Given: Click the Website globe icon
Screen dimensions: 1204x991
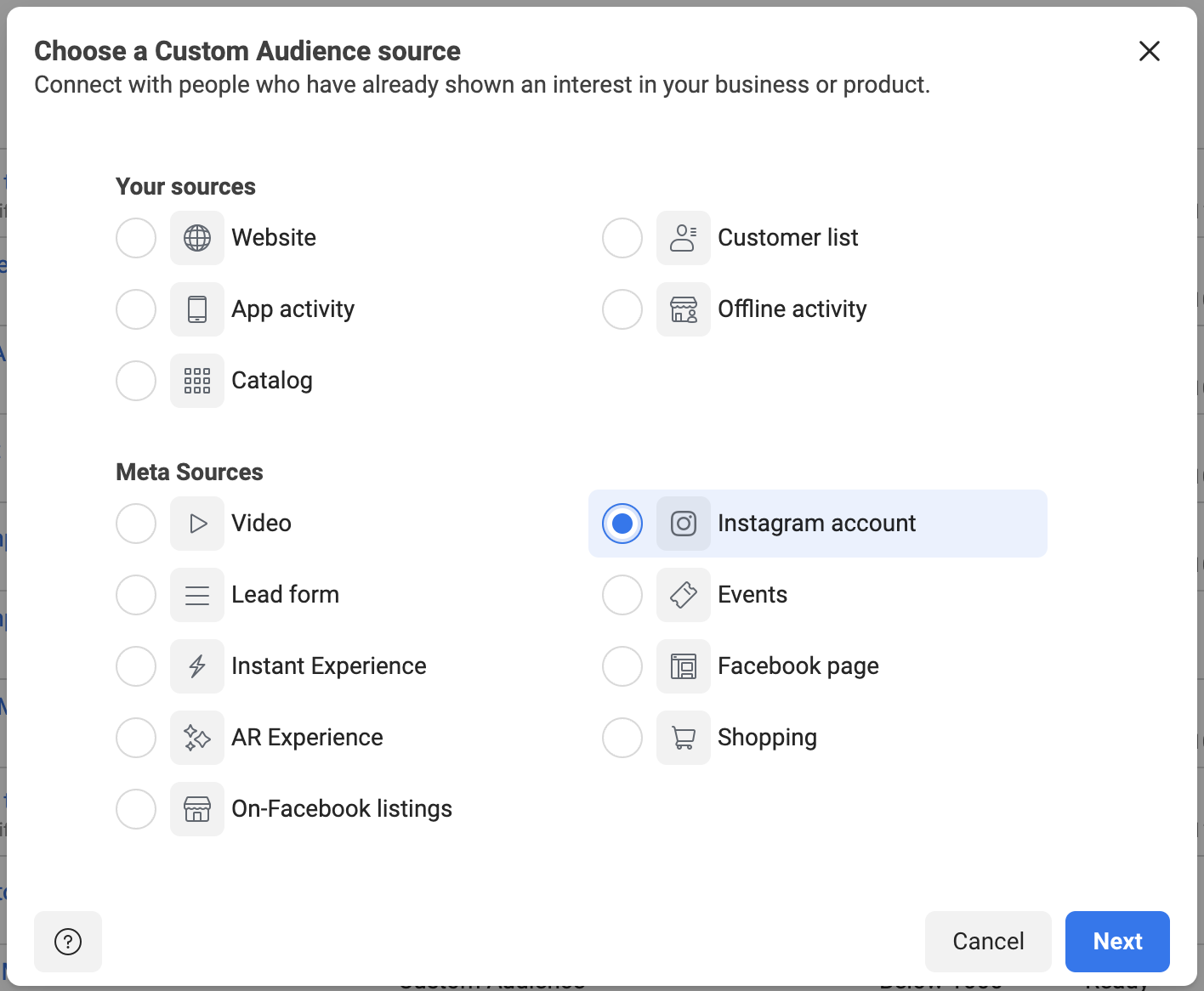Looking at the screenshot, I should (x=197, y=238).
